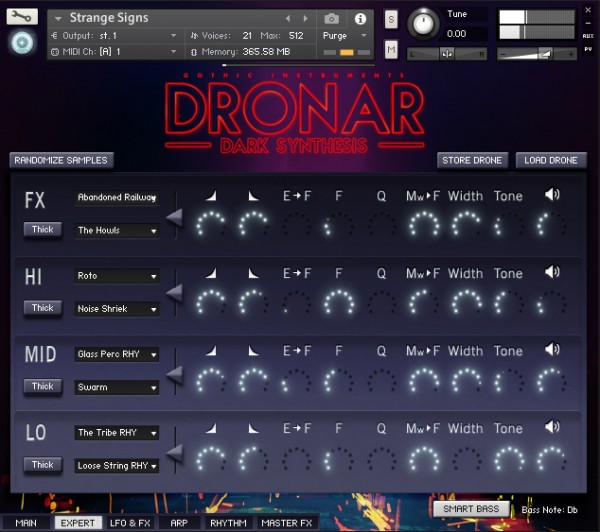Click the Output routing icon
This screenshot has width=600, height=532.
(x=54, y=36)
